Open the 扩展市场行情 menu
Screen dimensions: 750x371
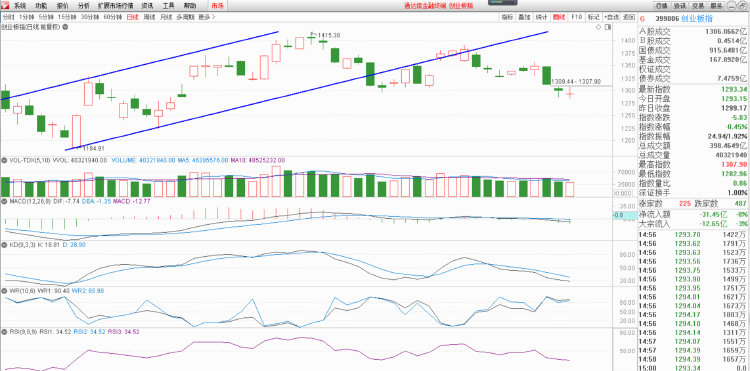[x=115, y=6]
